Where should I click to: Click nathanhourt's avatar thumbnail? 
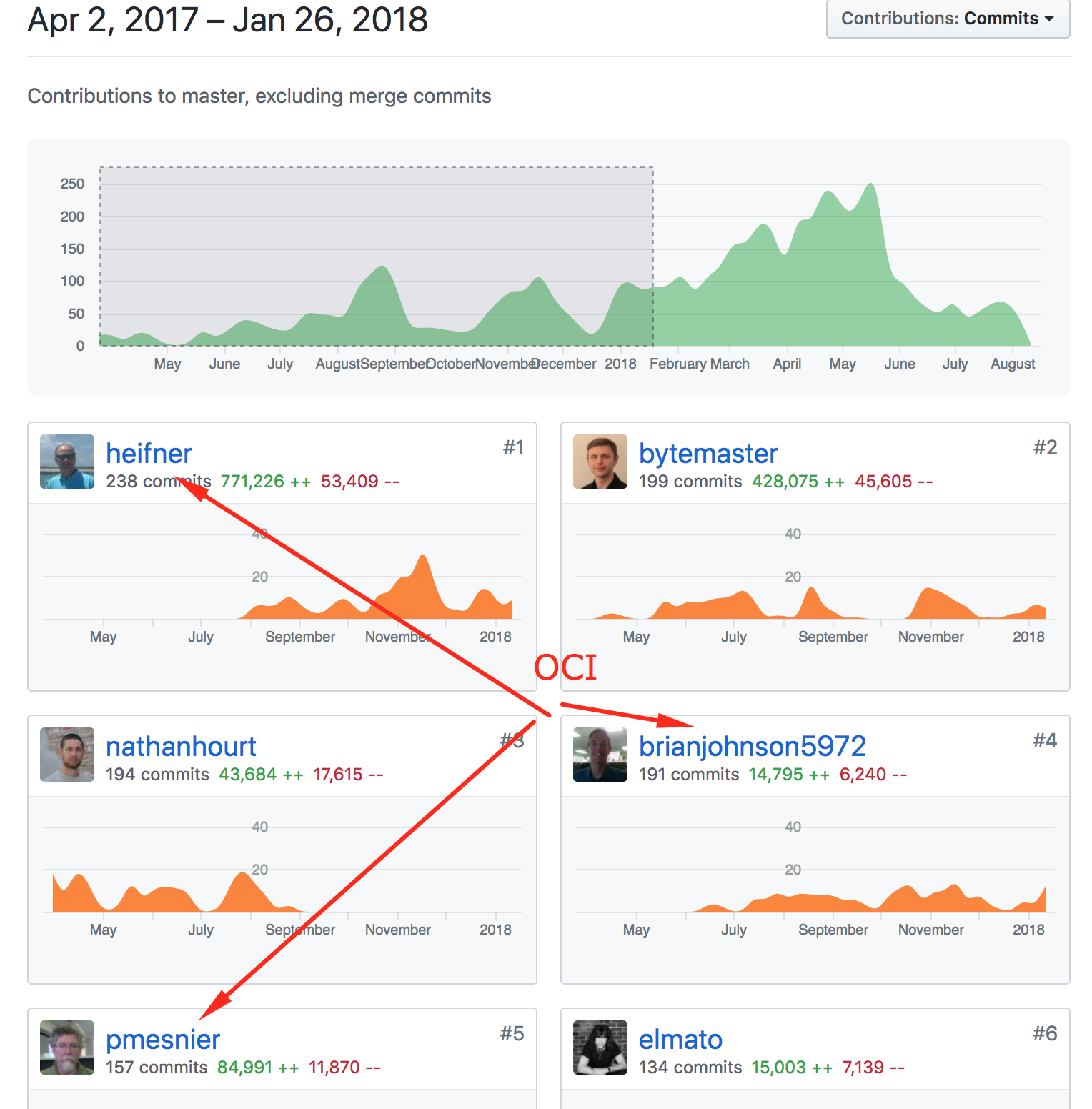click(x=67, y=755)
